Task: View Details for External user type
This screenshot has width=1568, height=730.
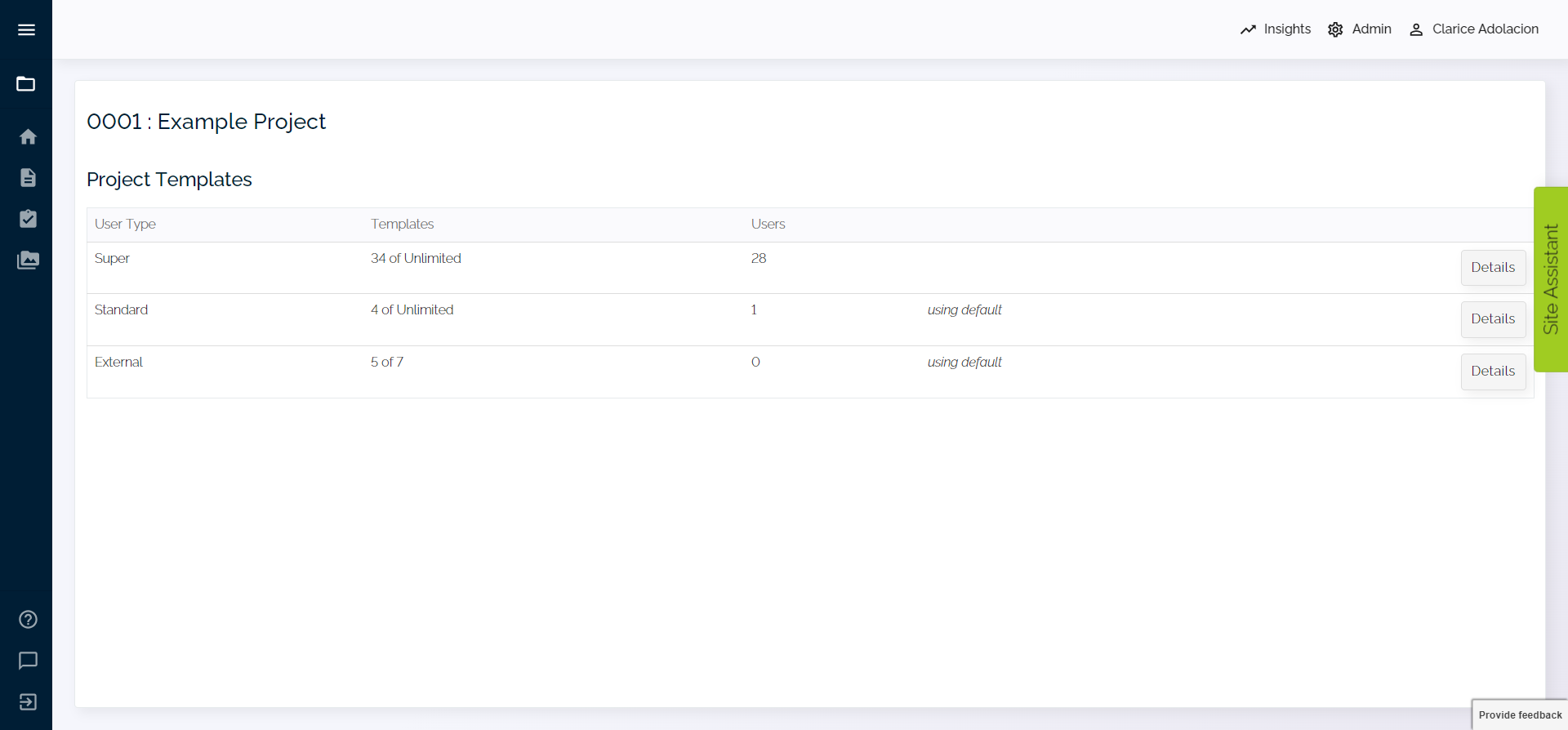Action: (x=1492, y=372)
